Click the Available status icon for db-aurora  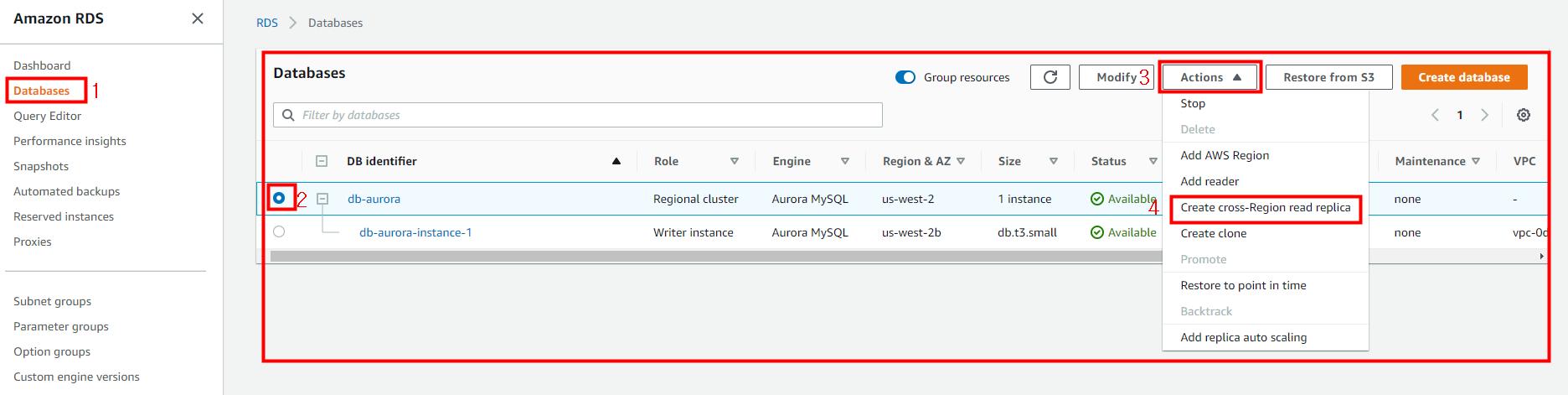1097,199
